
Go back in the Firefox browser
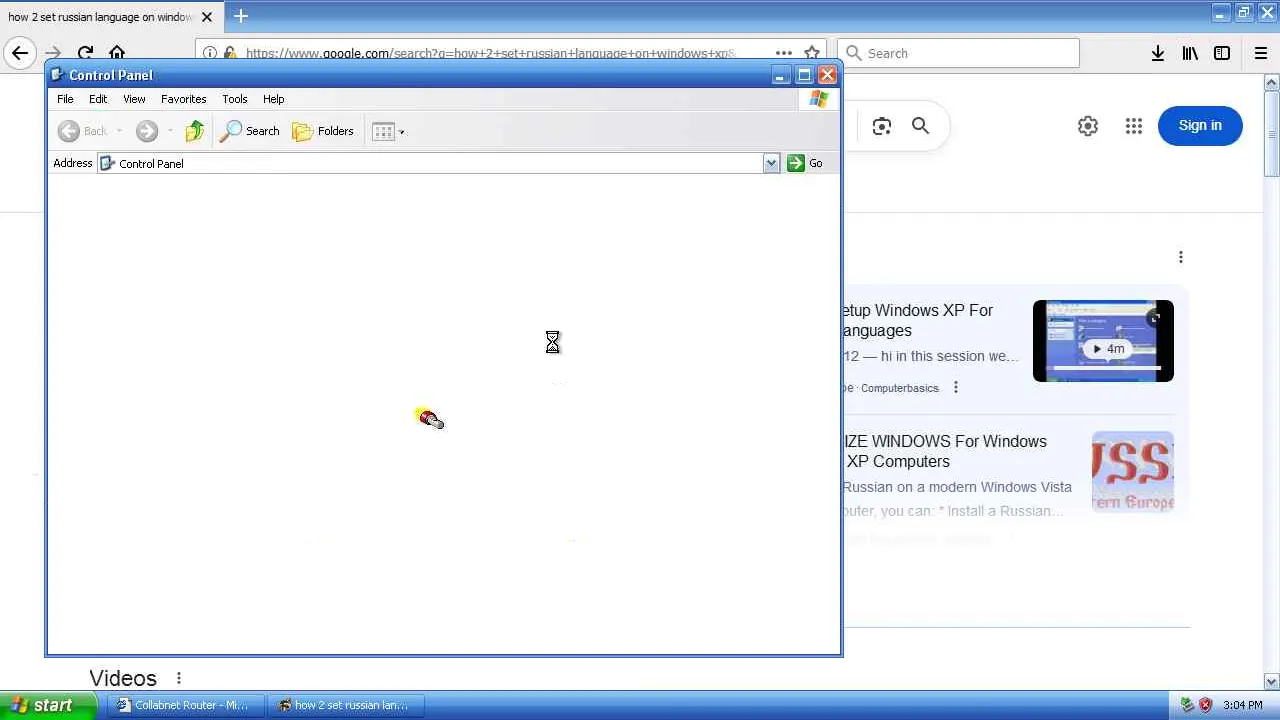[x=20, y=53]
